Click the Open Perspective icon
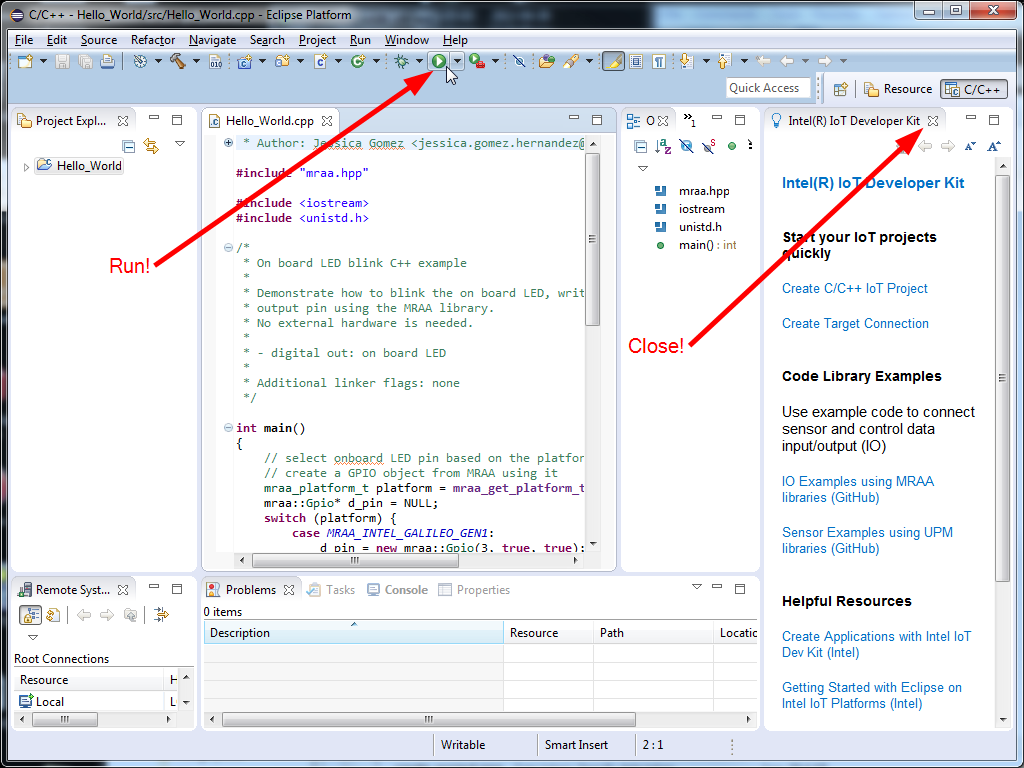Screen dimensions: 1024x768 coord(840,89)
